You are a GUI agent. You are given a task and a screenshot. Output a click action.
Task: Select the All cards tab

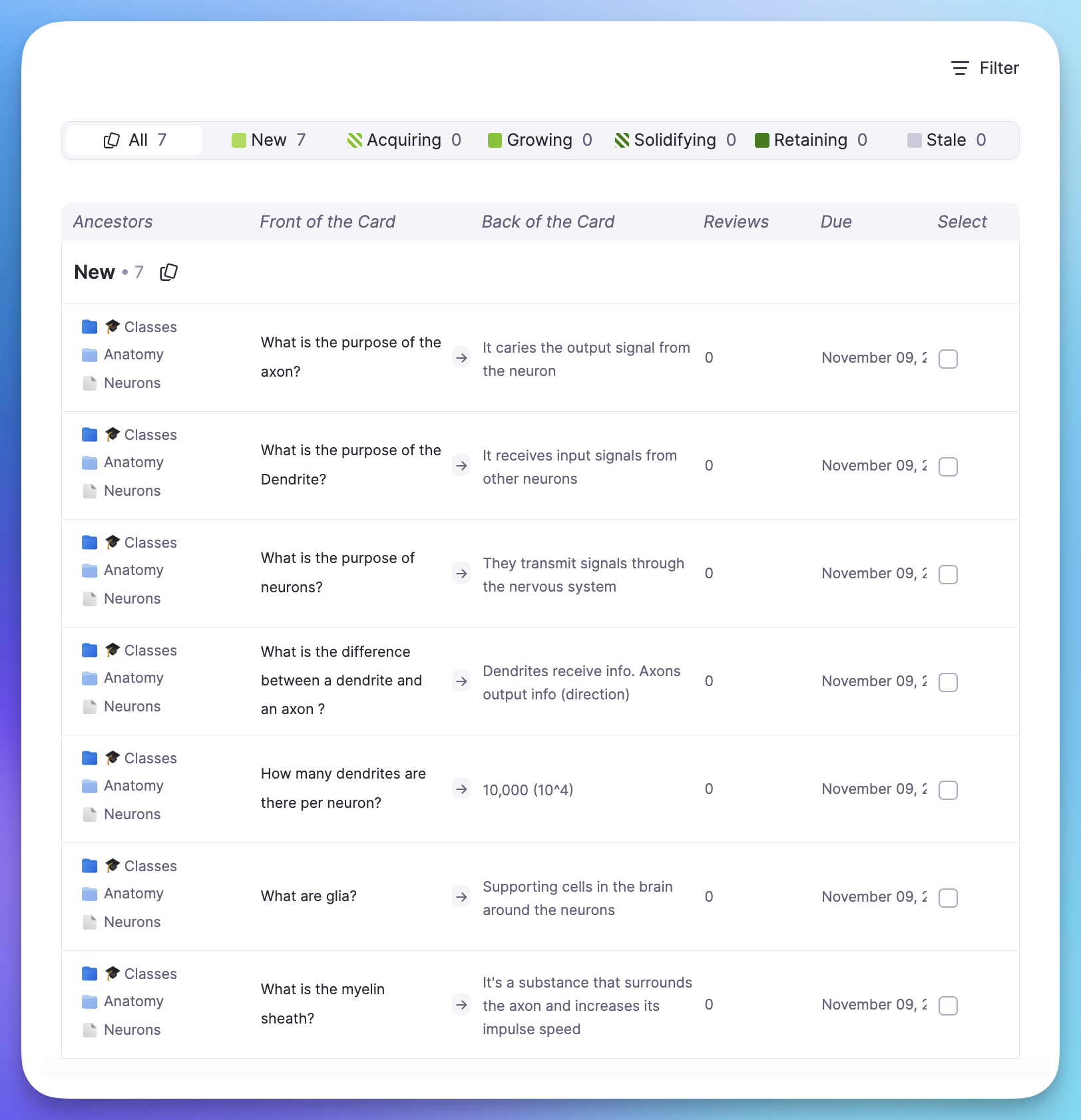coord(135,140)
